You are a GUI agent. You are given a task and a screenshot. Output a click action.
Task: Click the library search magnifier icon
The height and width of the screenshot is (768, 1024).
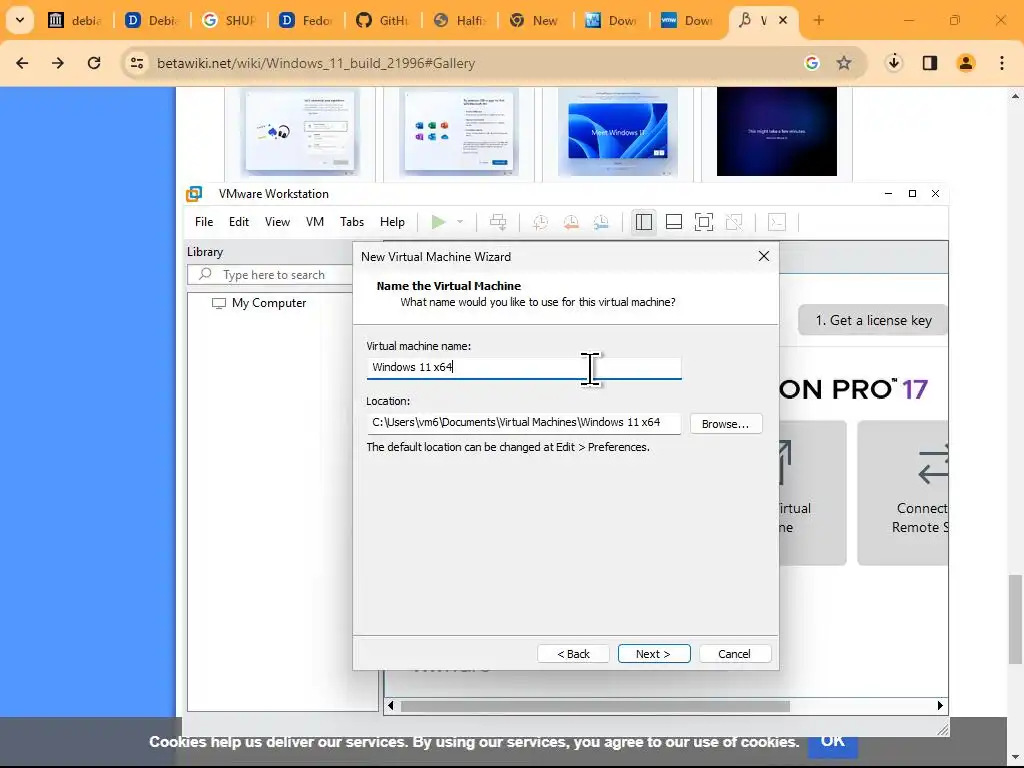click(x=205, y=274)
